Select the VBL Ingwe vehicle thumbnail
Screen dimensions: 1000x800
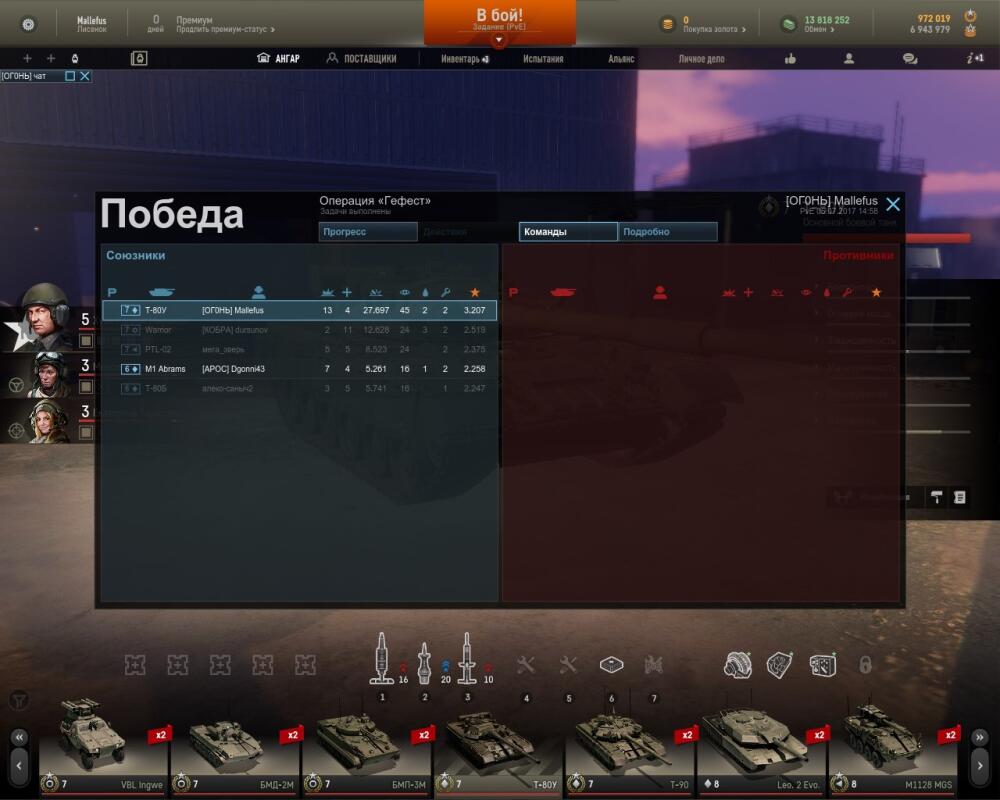tap(103, 746)
